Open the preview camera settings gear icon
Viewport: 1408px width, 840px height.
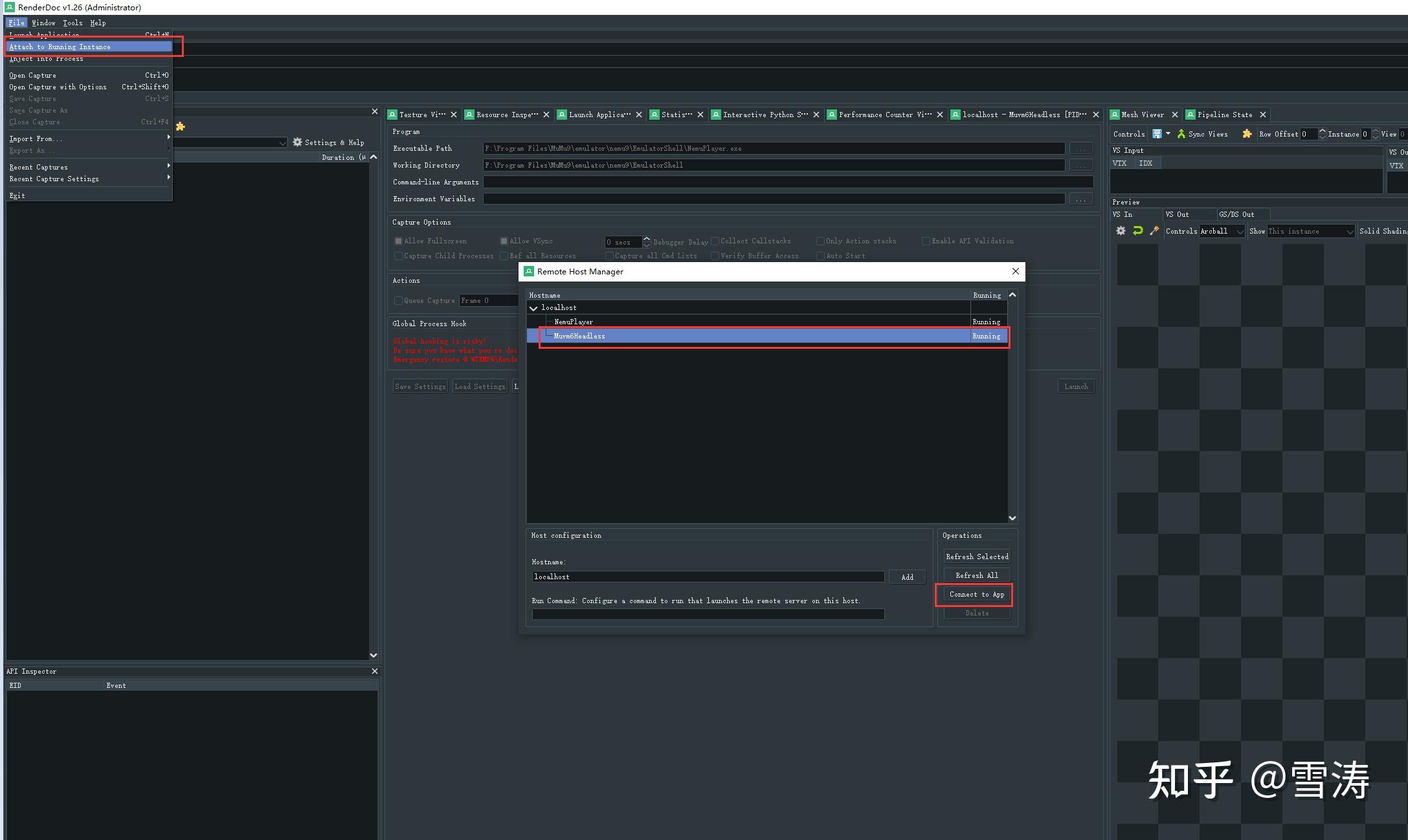point(1121,230)
